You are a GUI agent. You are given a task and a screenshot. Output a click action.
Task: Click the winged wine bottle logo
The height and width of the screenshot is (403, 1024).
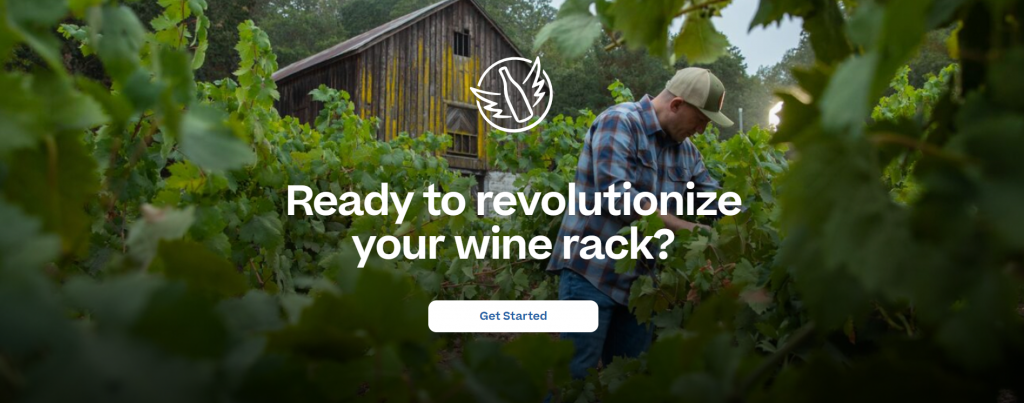click(511, 94)
